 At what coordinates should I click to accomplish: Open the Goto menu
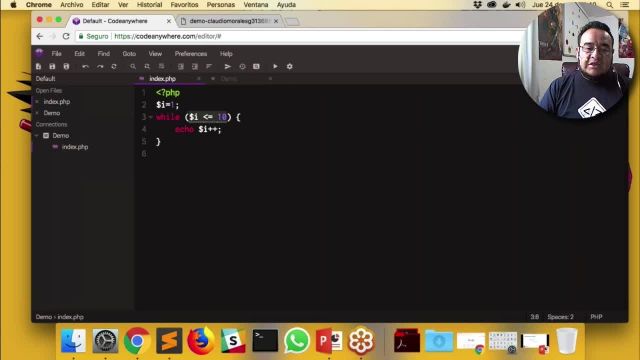click(129, 53)
